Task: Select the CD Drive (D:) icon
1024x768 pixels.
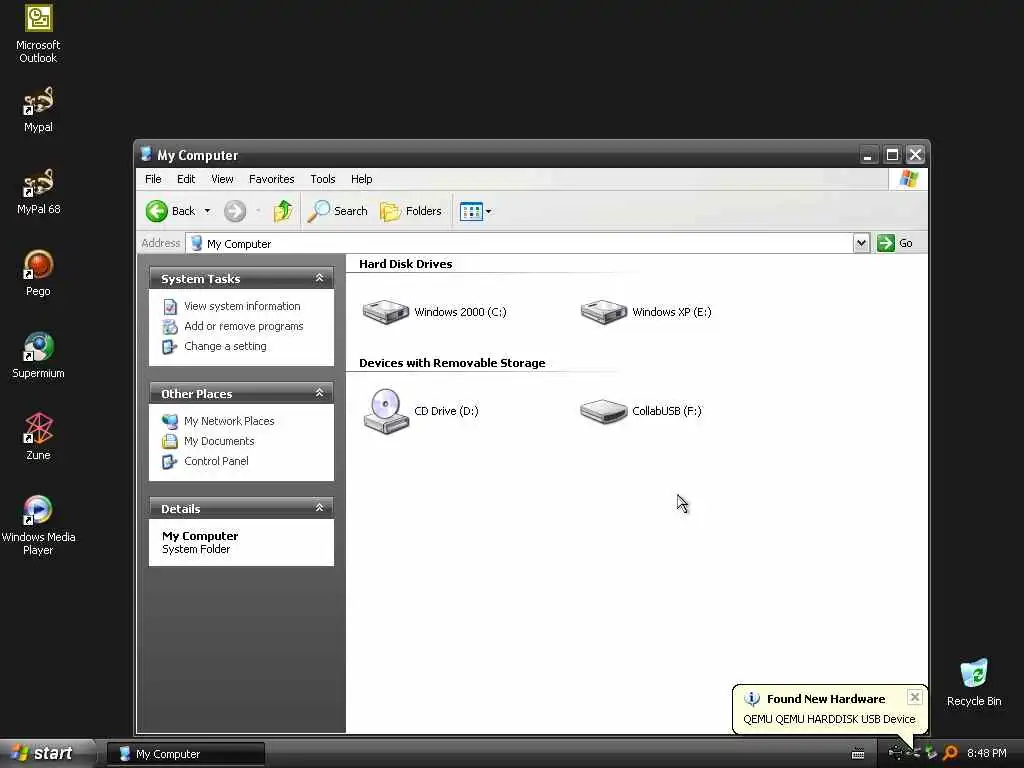Action: coord(385,411)
